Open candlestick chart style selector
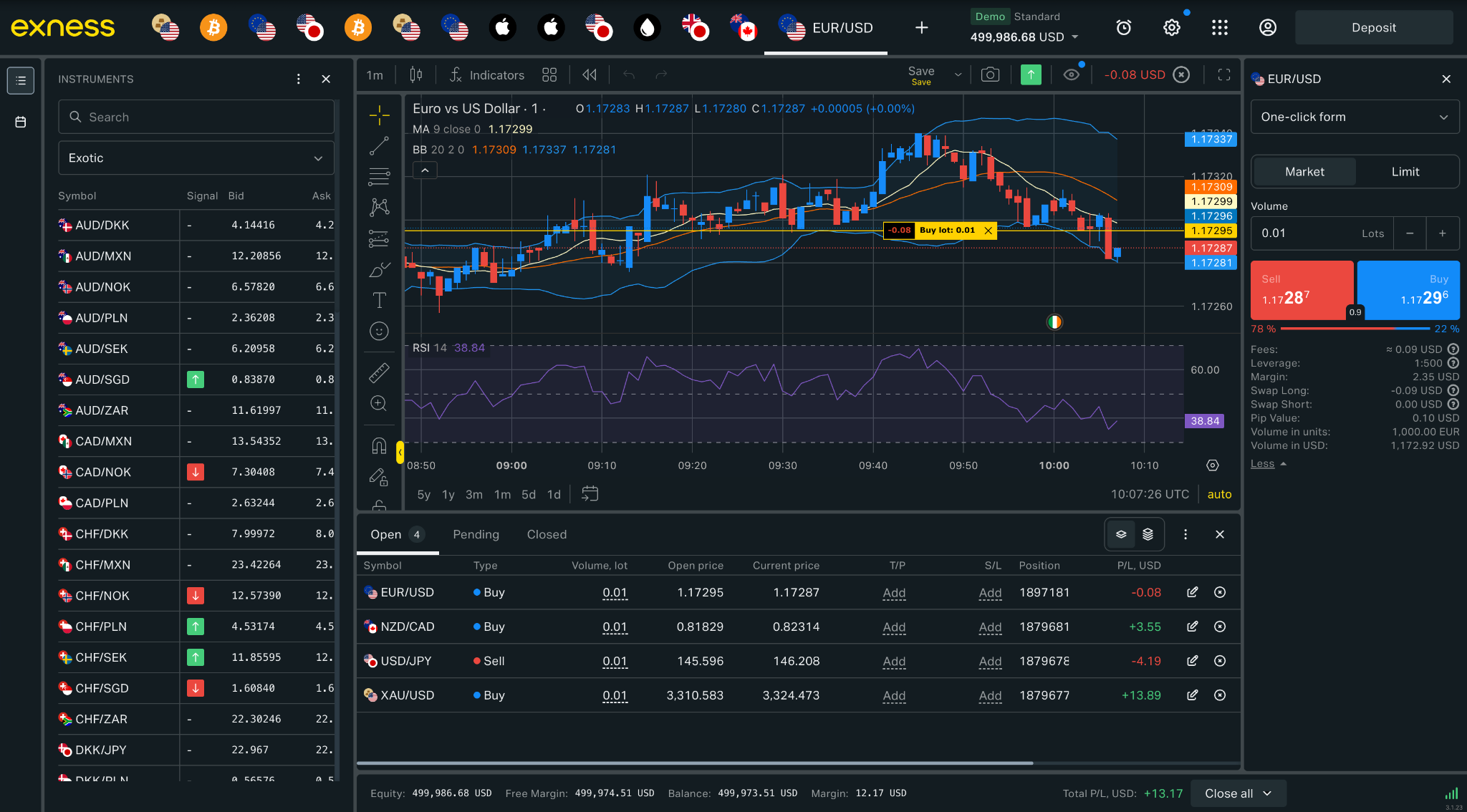The image size is (1467, 812). 416,74
